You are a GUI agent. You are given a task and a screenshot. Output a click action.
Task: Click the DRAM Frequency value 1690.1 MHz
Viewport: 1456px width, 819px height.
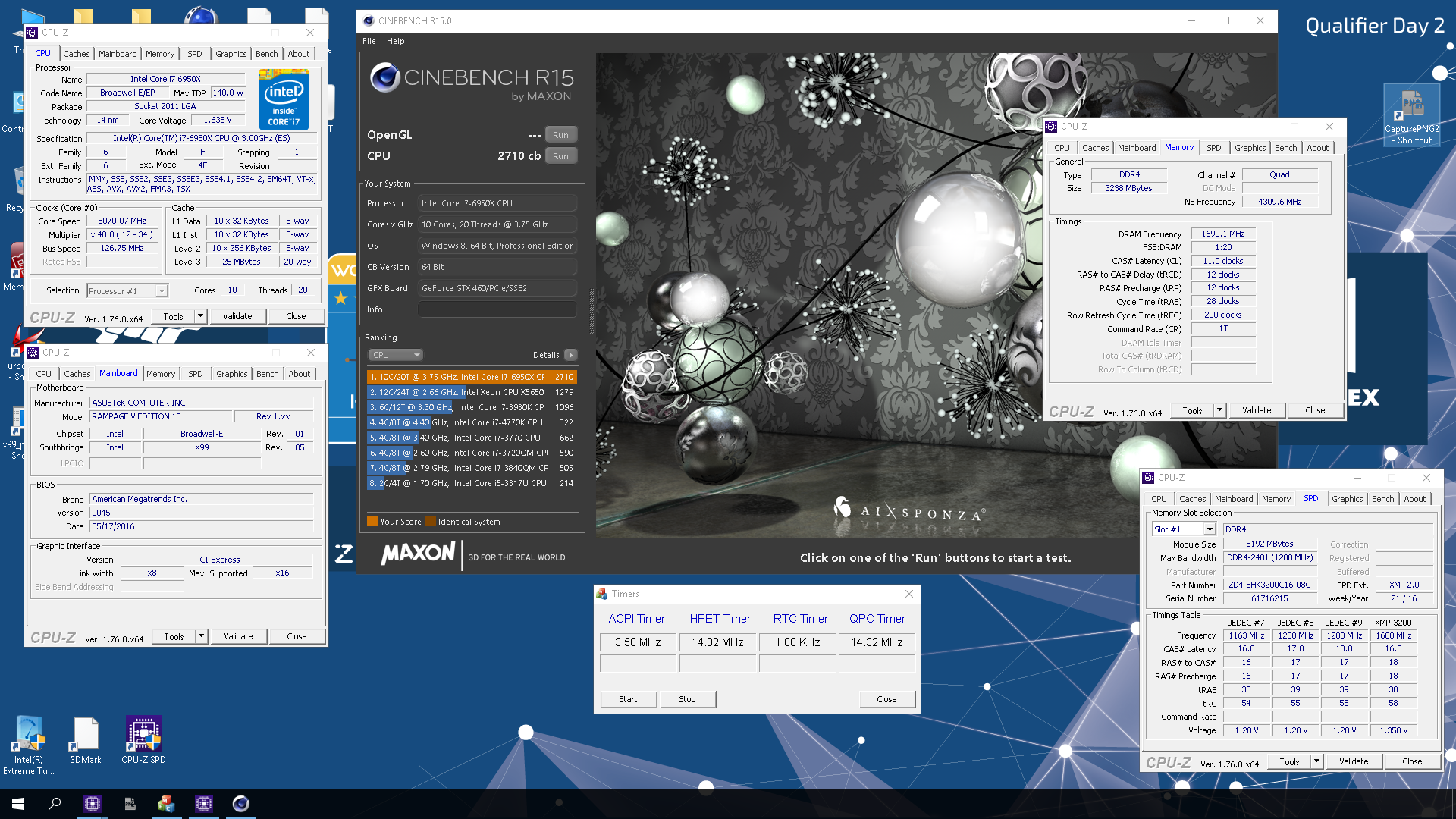tap(1223, 234)
